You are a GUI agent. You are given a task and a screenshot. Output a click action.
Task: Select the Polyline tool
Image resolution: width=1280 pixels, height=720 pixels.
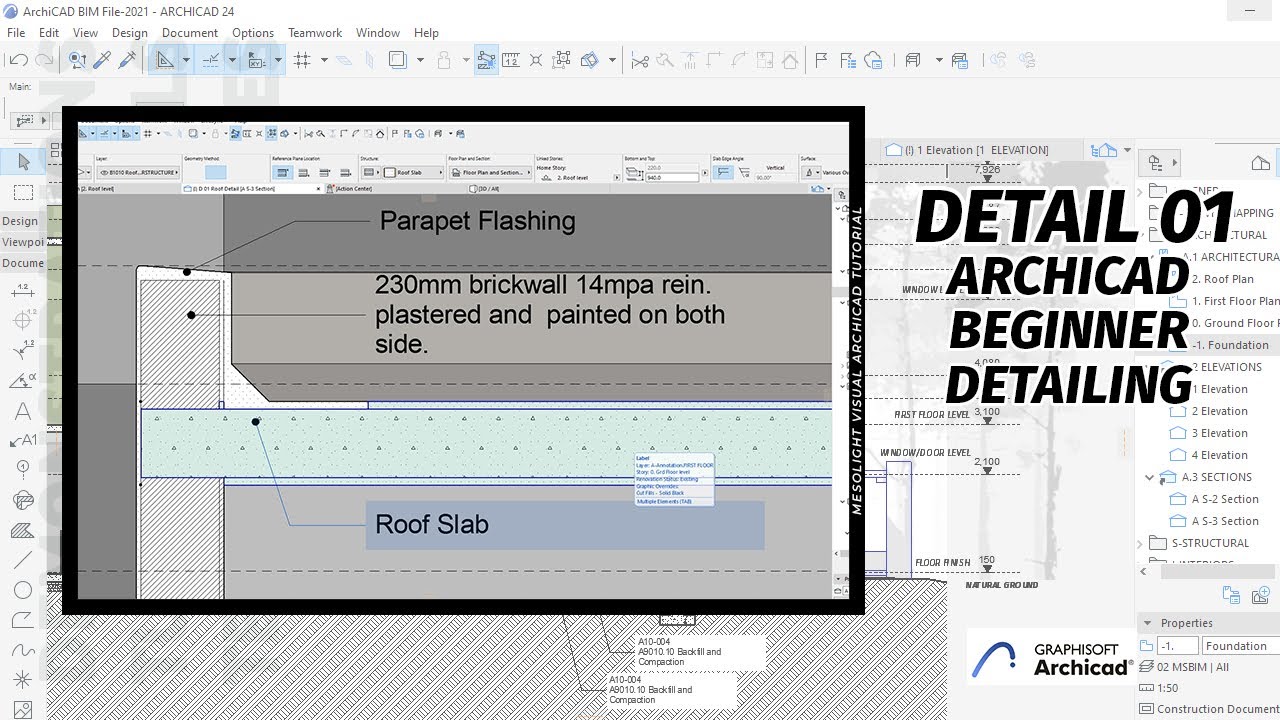pos(22,620)
